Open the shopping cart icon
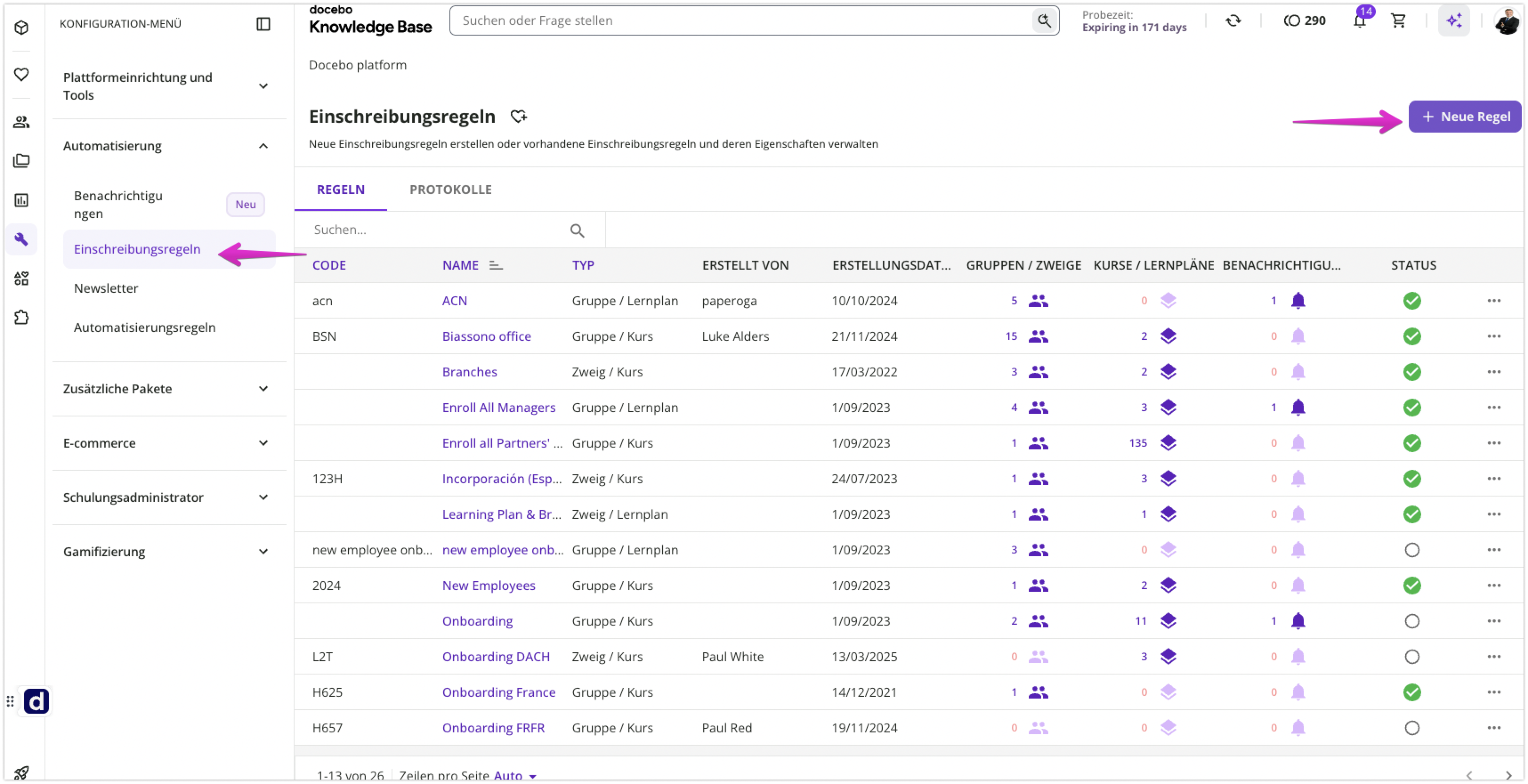 click(1398, 21)
